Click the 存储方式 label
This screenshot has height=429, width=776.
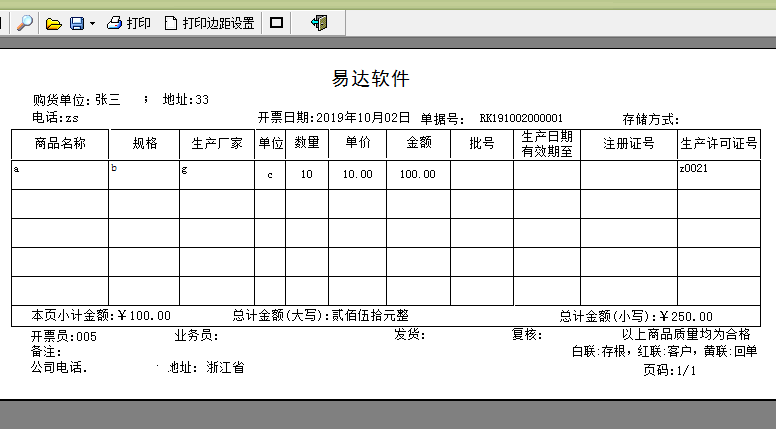coord(651,119)
